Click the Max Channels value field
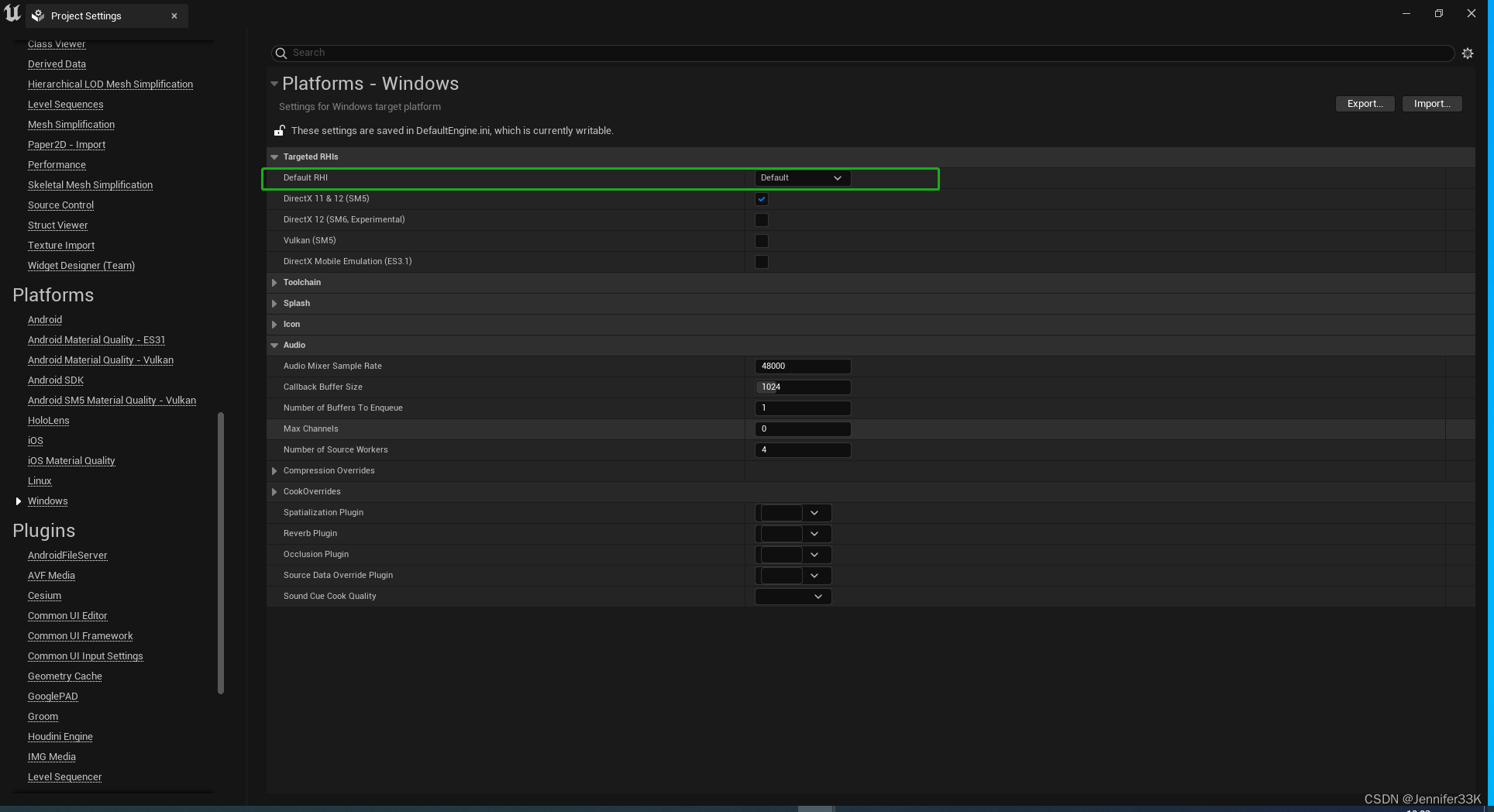 [x=803, y=429]
